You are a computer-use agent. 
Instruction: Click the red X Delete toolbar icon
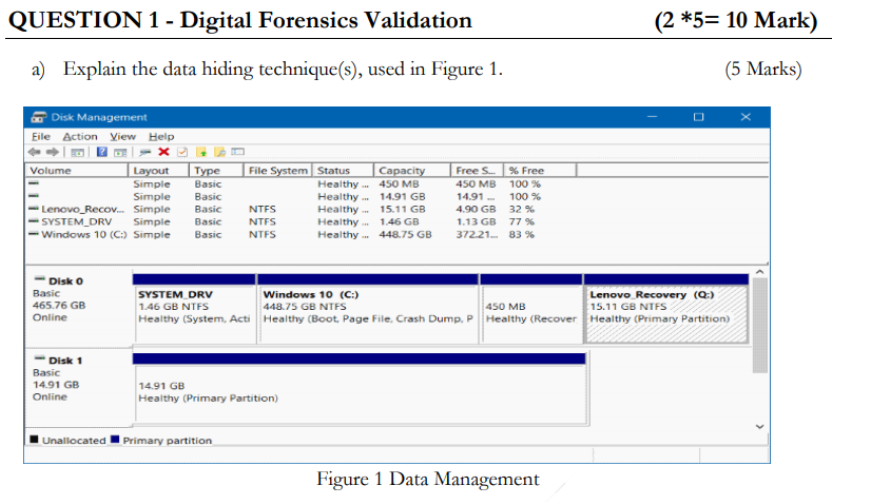point(164,152)
